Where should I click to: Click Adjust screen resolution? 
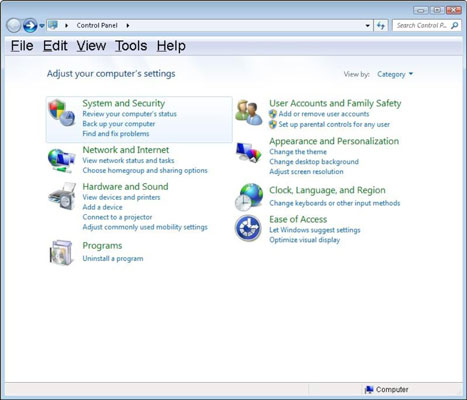[306, 172]
